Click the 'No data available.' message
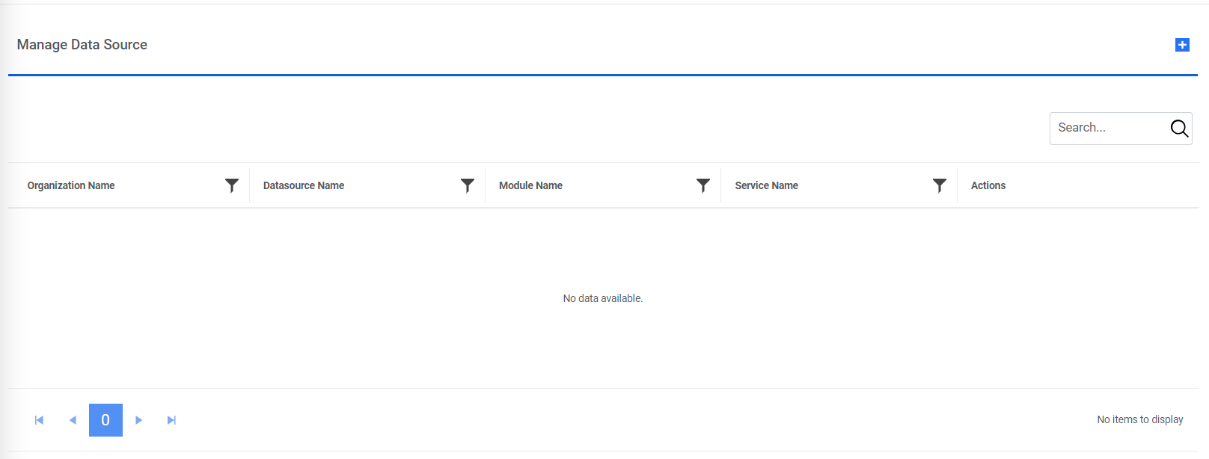This screenshot has height=459, width=1209. 603,298
